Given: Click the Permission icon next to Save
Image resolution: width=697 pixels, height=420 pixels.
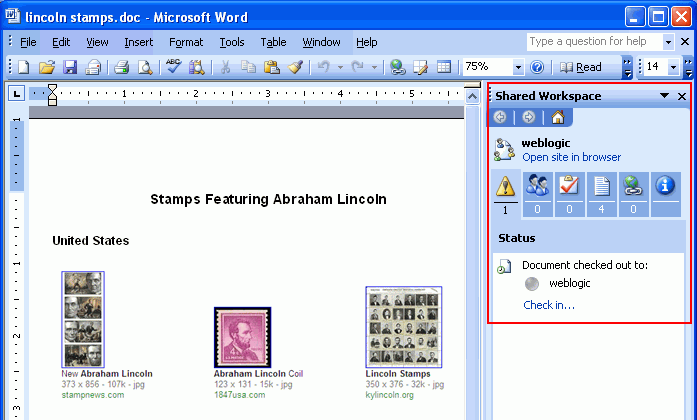Looking at the screenshot, I should [93, 68].
